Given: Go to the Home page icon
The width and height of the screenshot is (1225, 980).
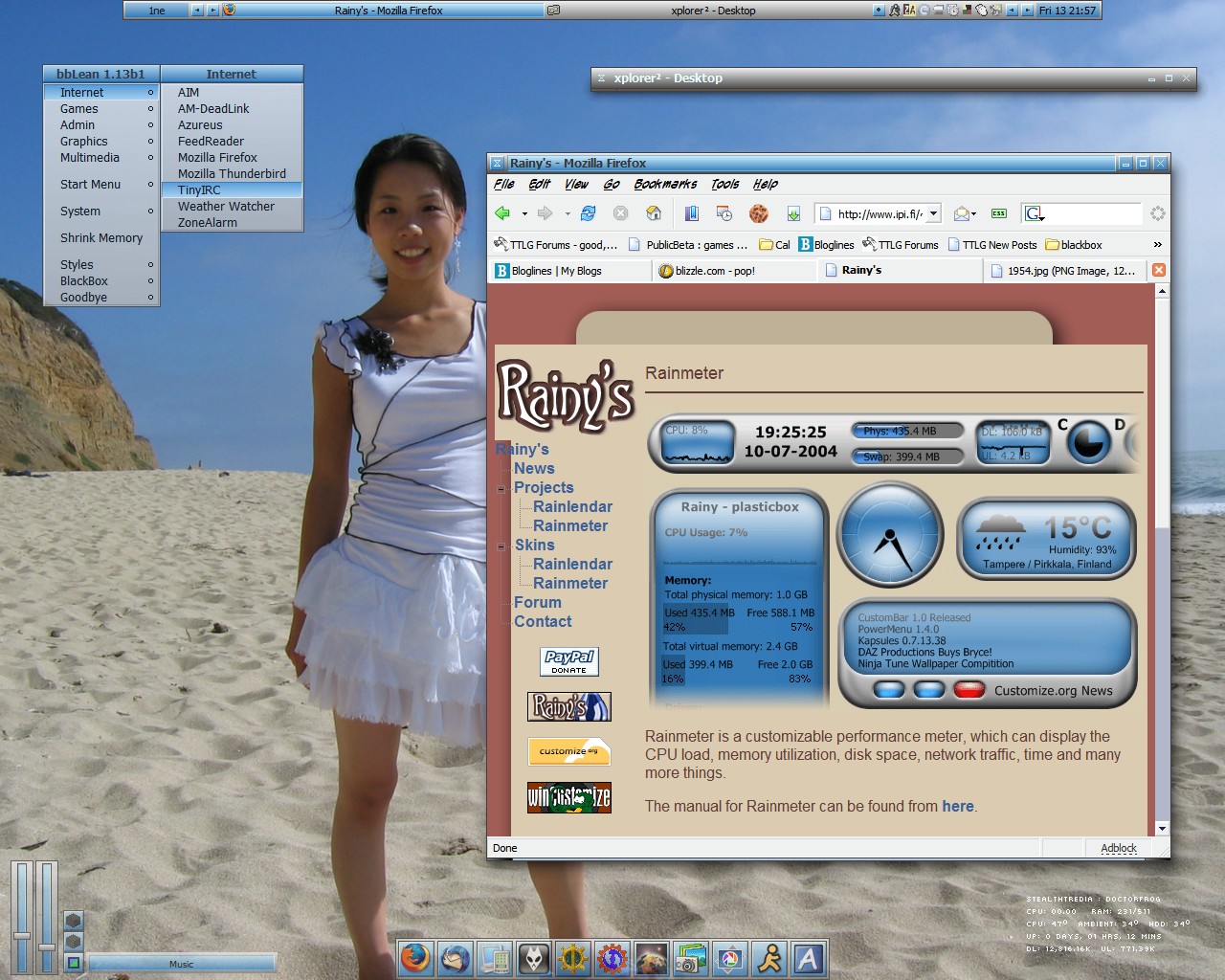Looking at the screenshot, I should 654,213.
